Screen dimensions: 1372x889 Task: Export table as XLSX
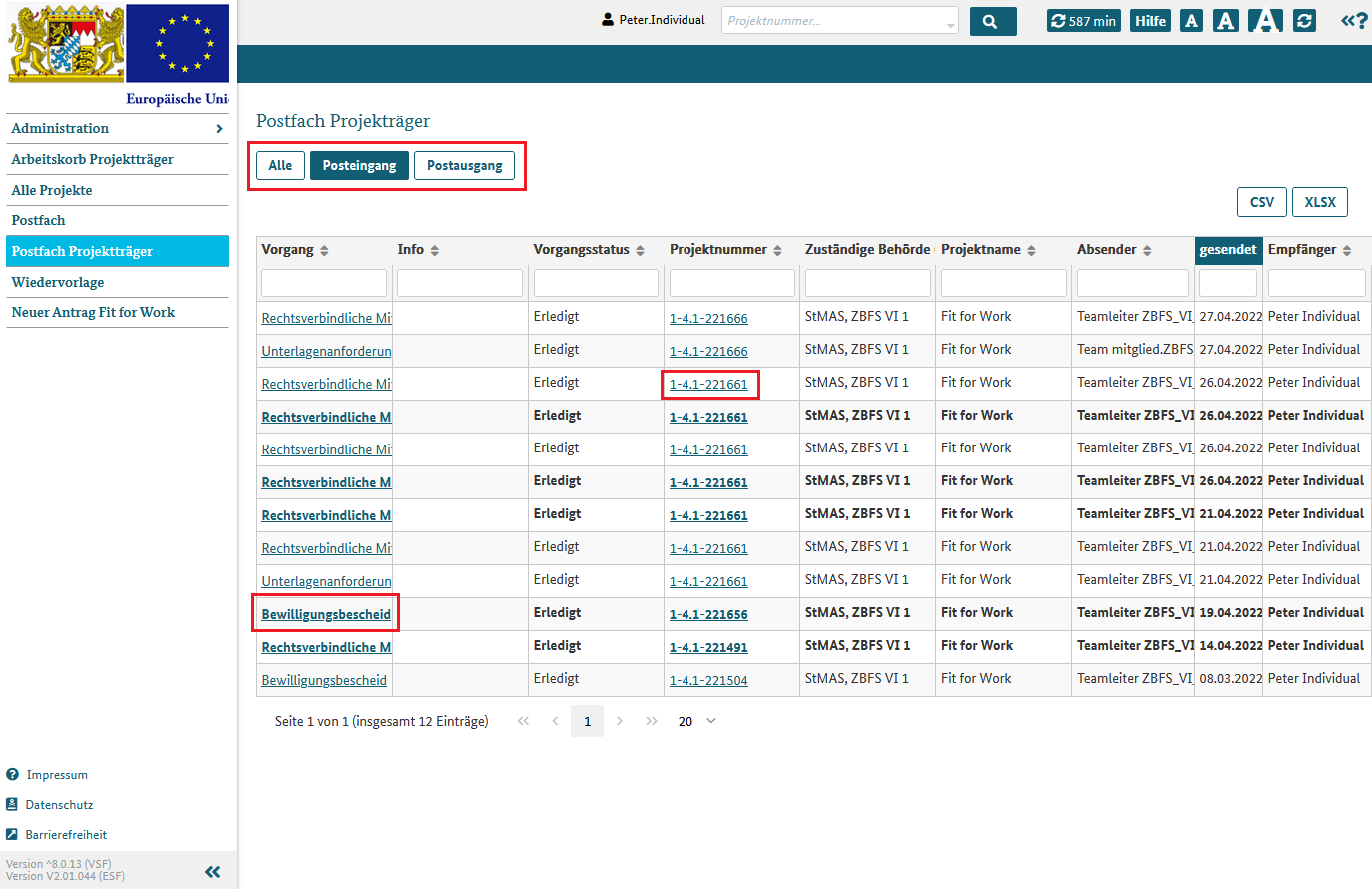point(1320,202)
